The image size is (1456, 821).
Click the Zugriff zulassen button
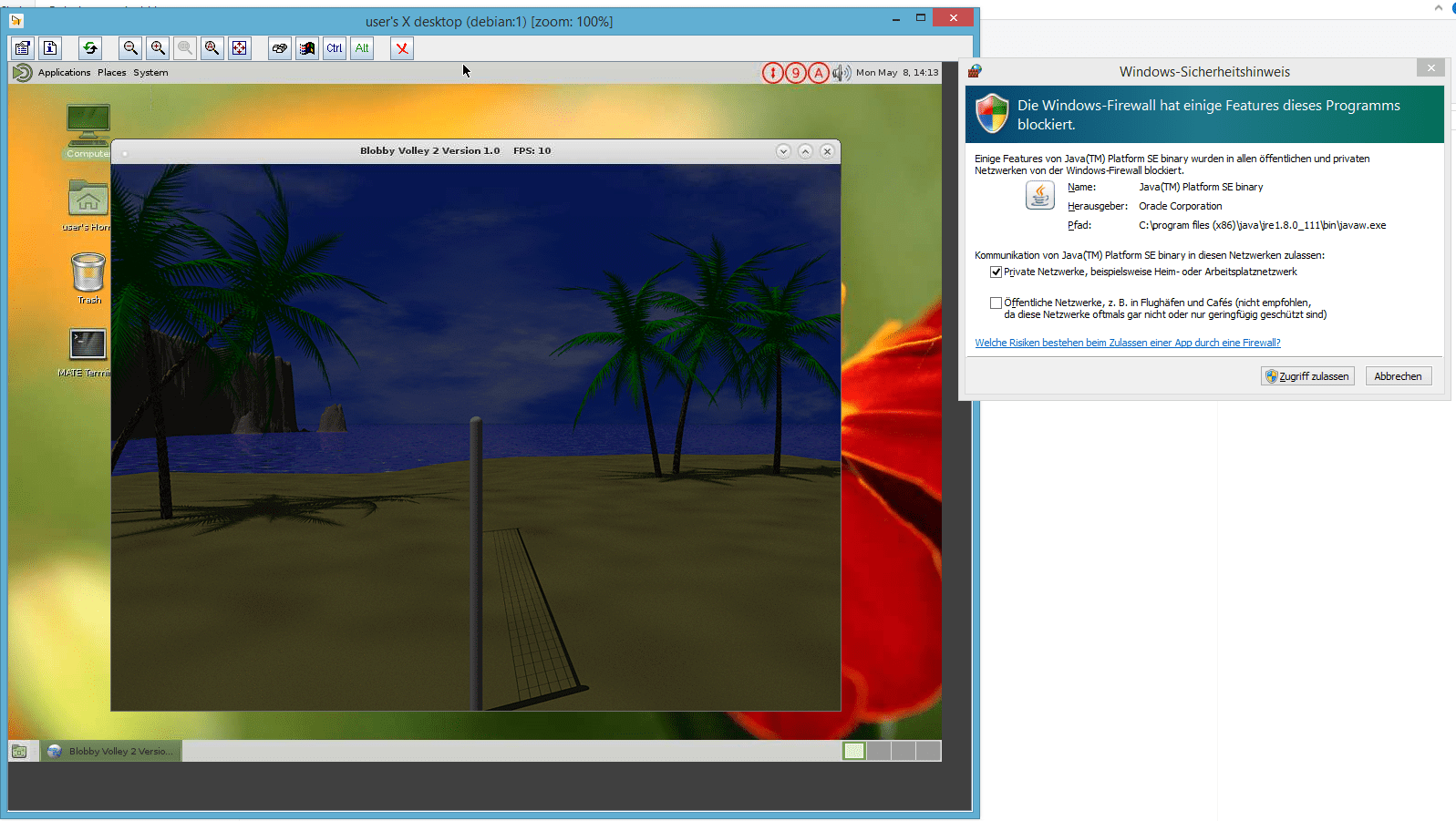tap(1307, 376)
